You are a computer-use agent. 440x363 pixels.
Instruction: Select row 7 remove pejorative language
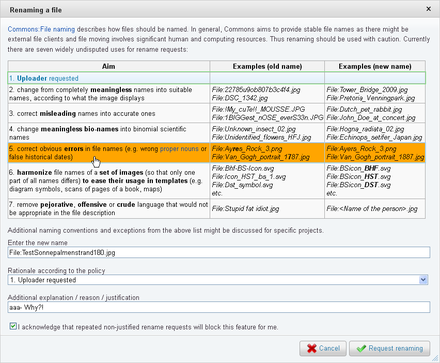click(217, 209)
